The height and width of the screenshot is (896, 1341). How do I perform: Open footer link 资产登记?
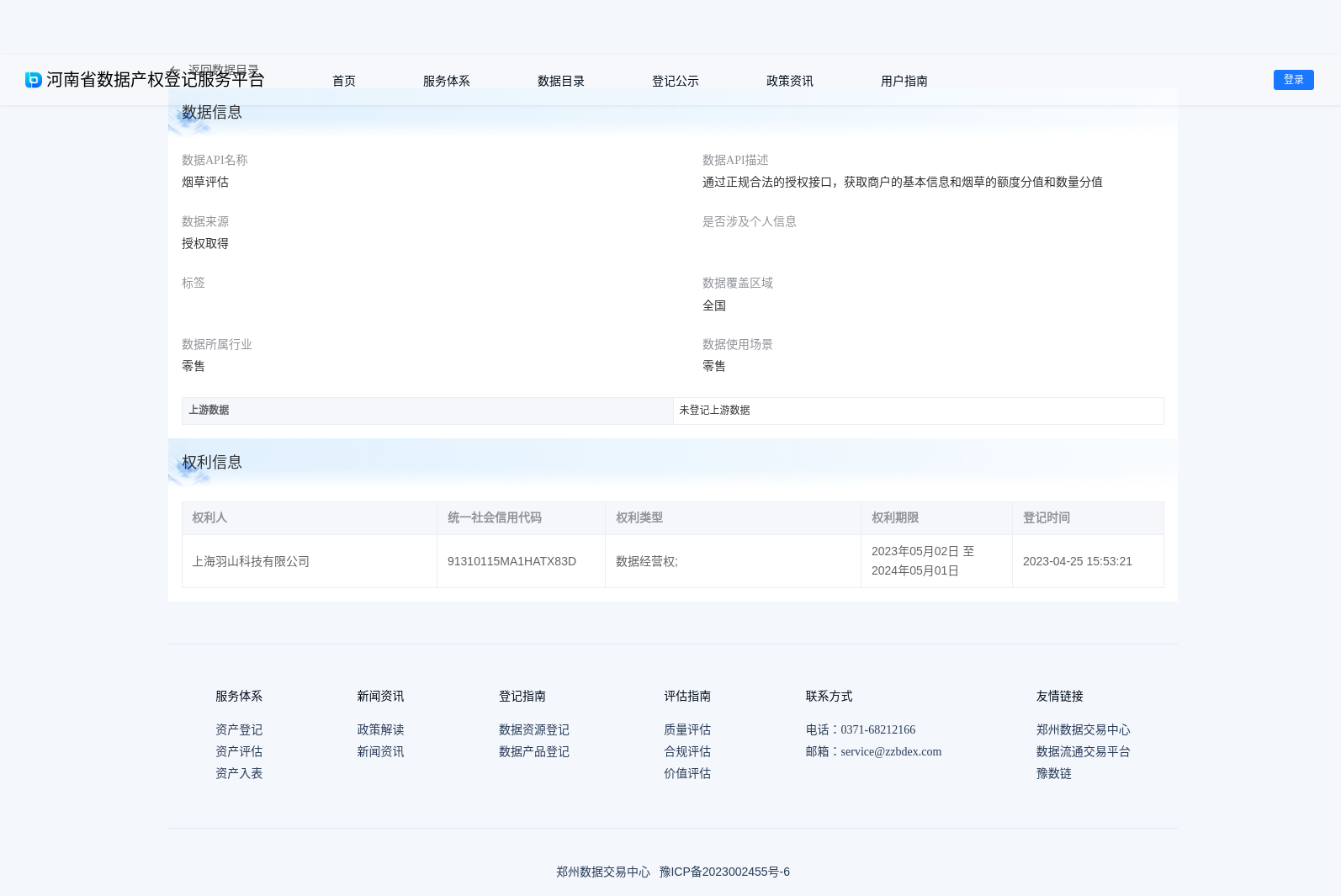click(x=239, y=729)
